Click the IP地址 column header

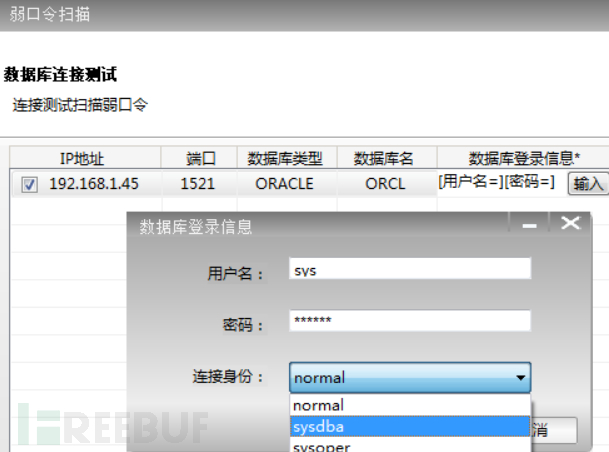(85, 158)
